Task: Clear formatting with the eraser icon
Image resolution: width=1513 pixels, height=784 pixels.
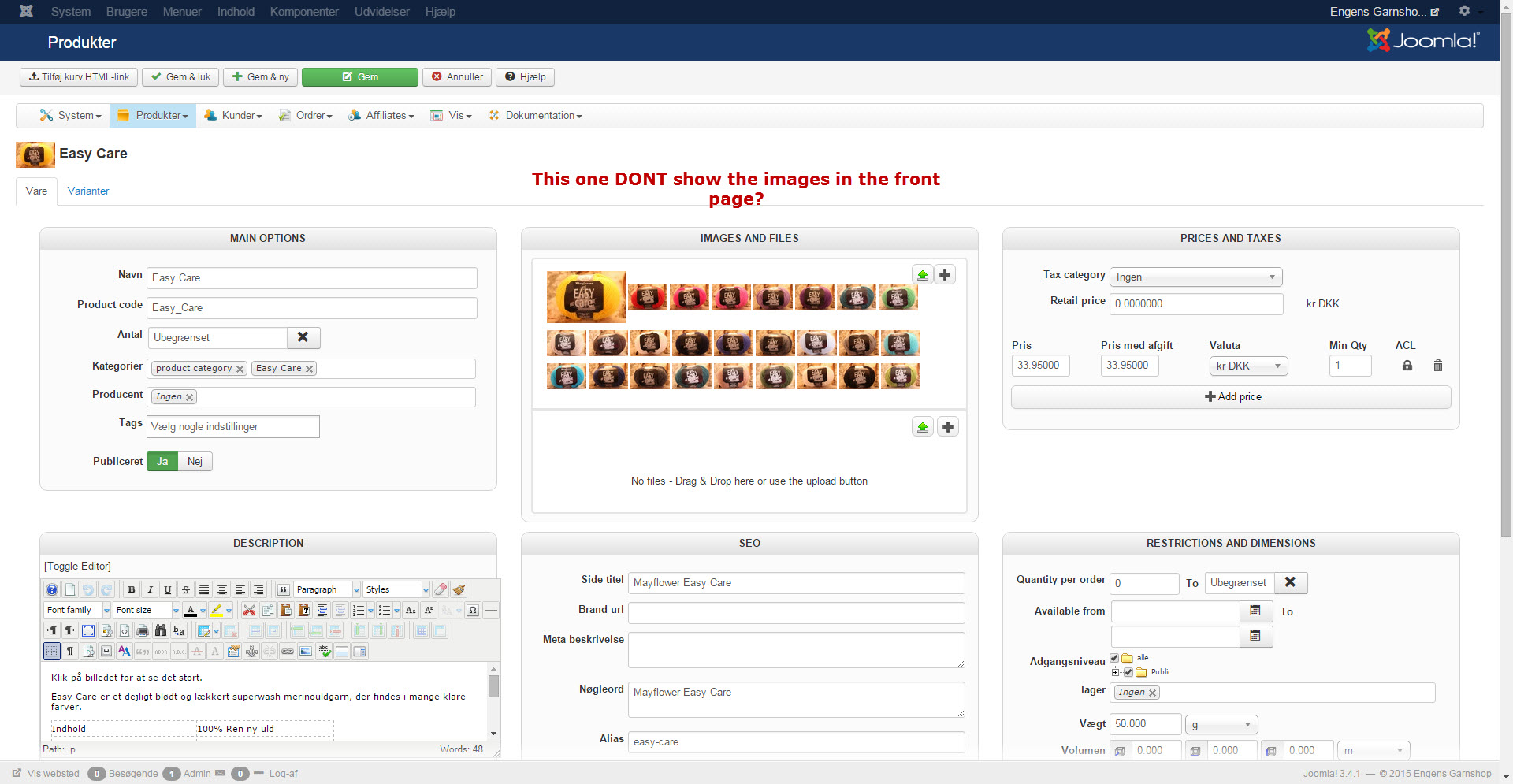Action: pyautogui.click(x=441, y=589)
